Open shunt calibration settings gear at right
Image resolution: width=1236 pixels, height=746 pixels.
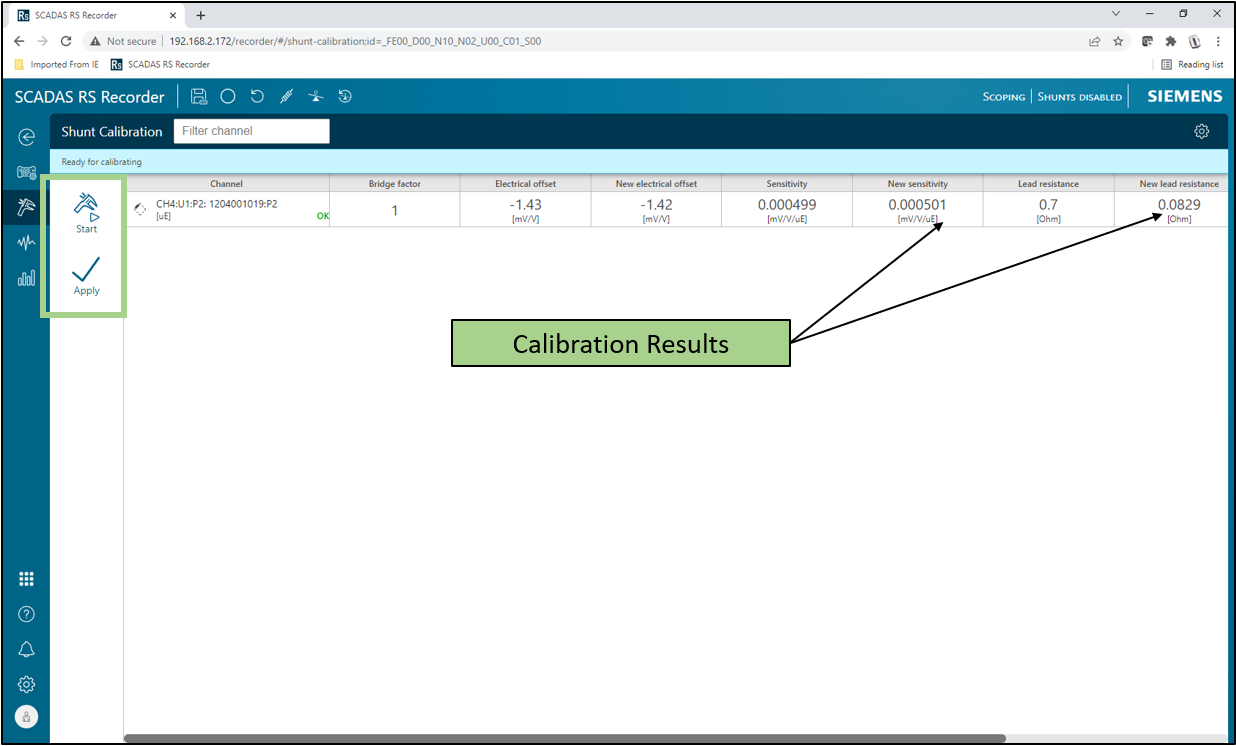[1202, 132]
